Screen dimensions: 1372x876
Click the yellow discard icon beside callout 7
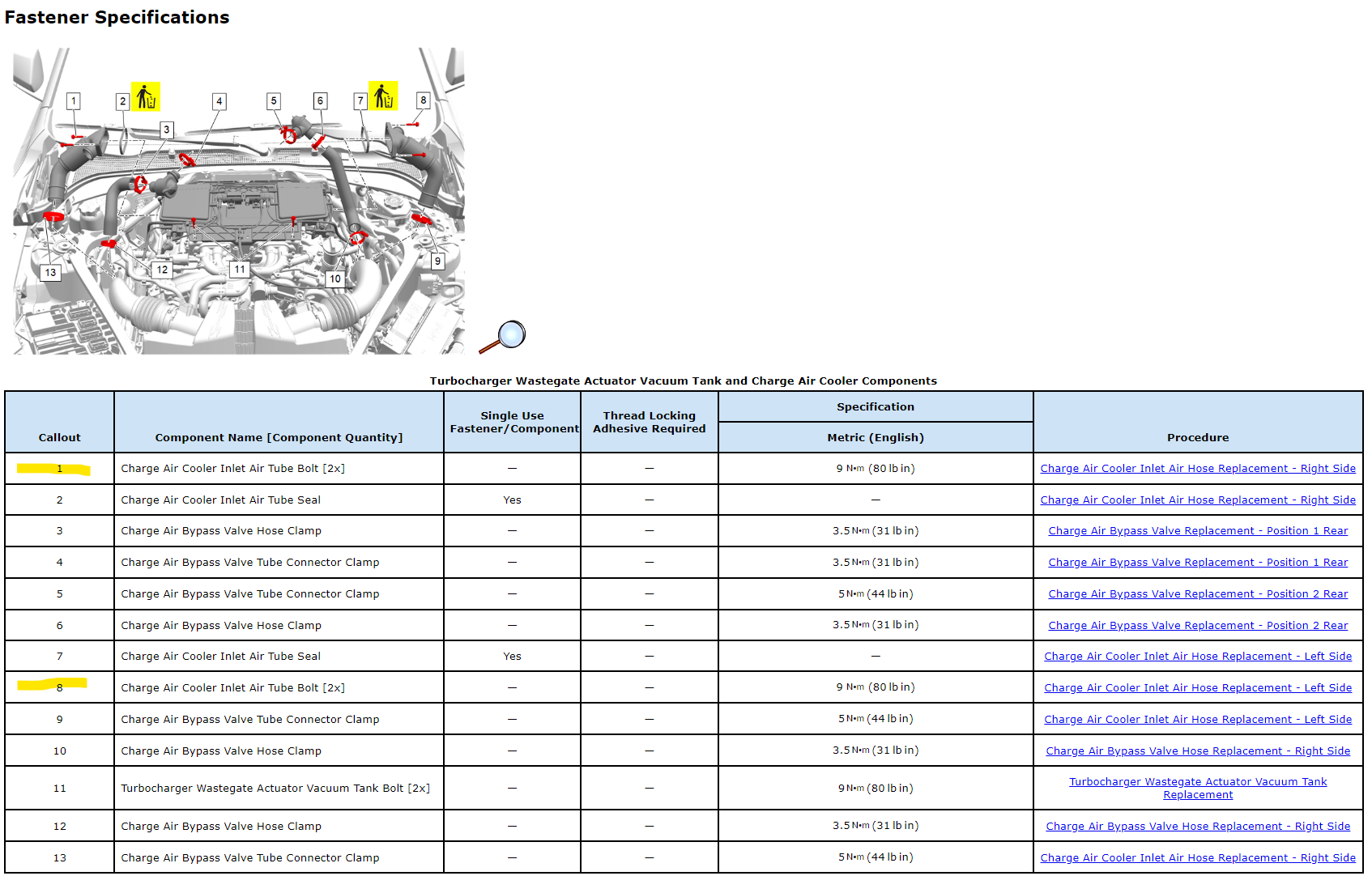click(x=383, y=96)
